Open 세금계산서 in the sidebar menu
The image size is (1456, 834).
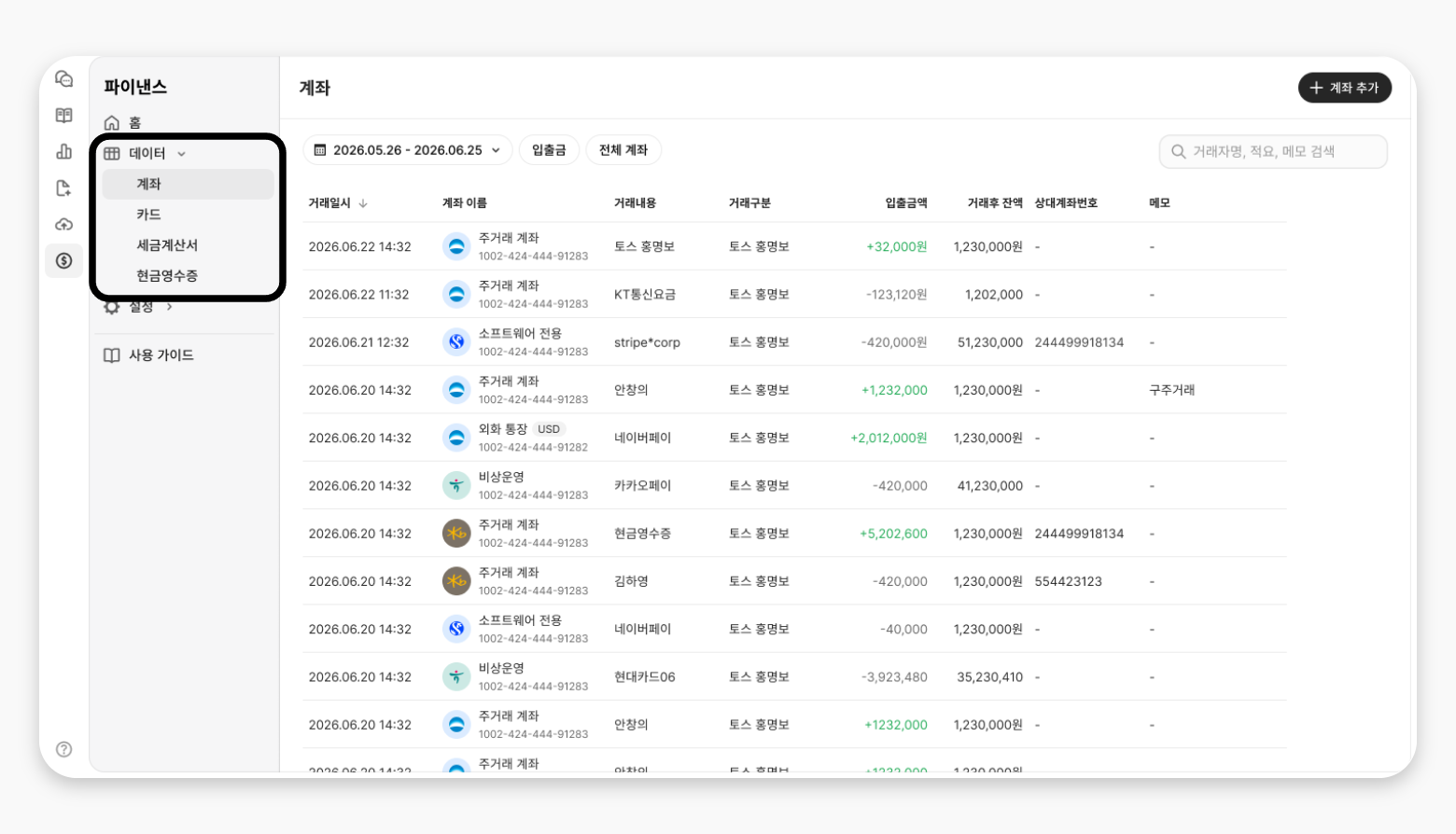click(x=167, y=245)
